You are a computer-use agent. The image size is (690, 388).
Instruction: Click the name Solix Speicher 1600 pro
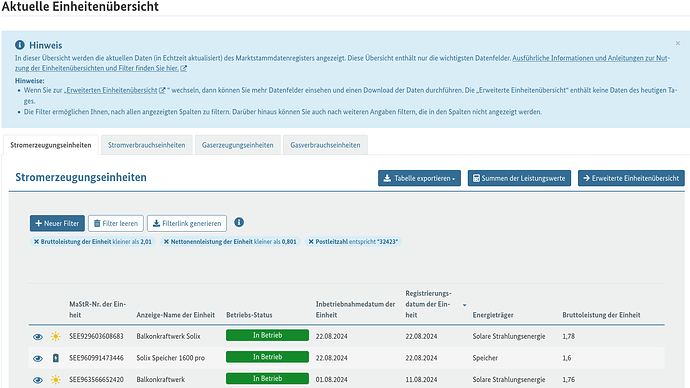171,358
